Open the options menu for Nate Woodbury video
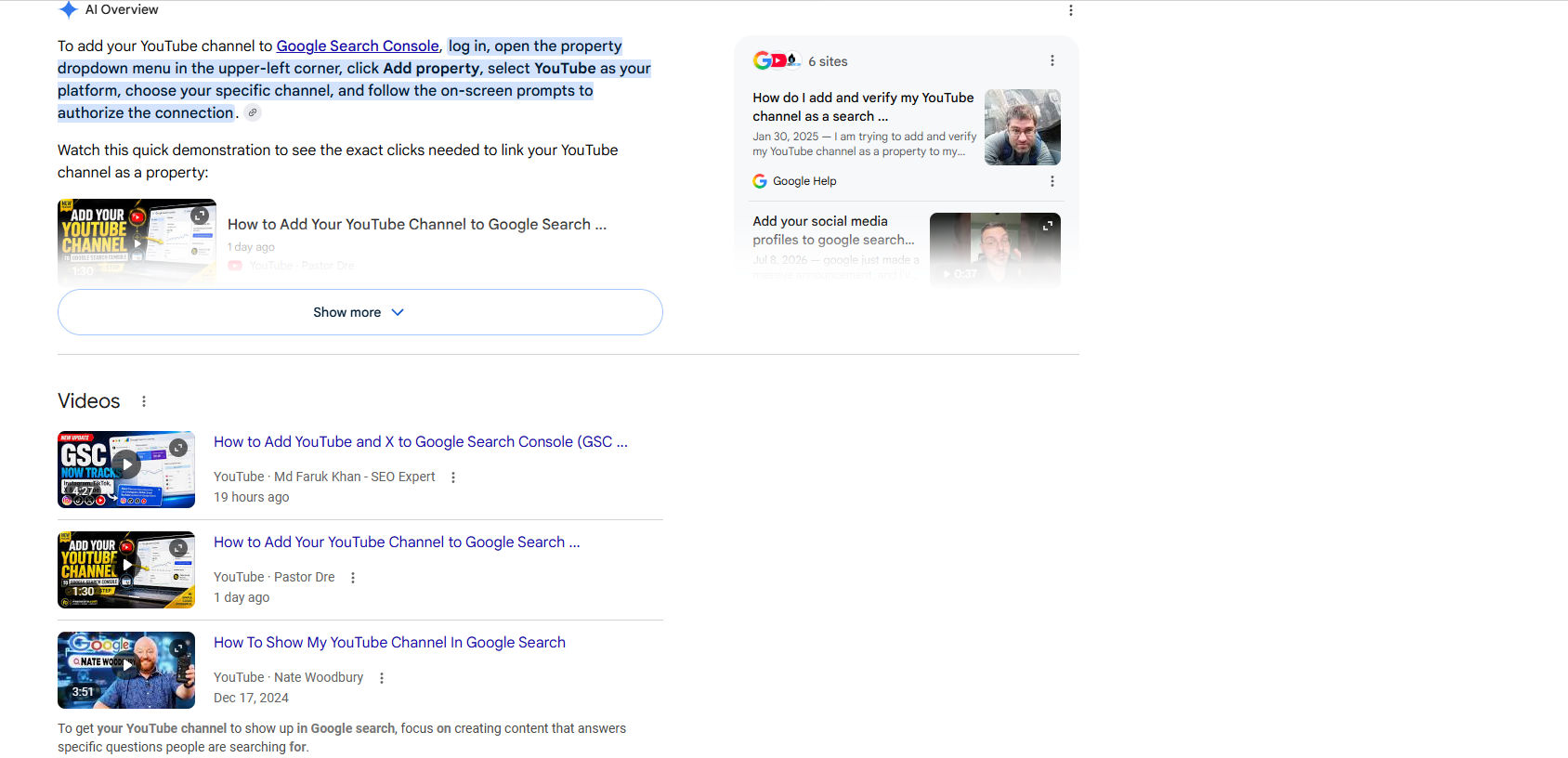 click(381, 678)
